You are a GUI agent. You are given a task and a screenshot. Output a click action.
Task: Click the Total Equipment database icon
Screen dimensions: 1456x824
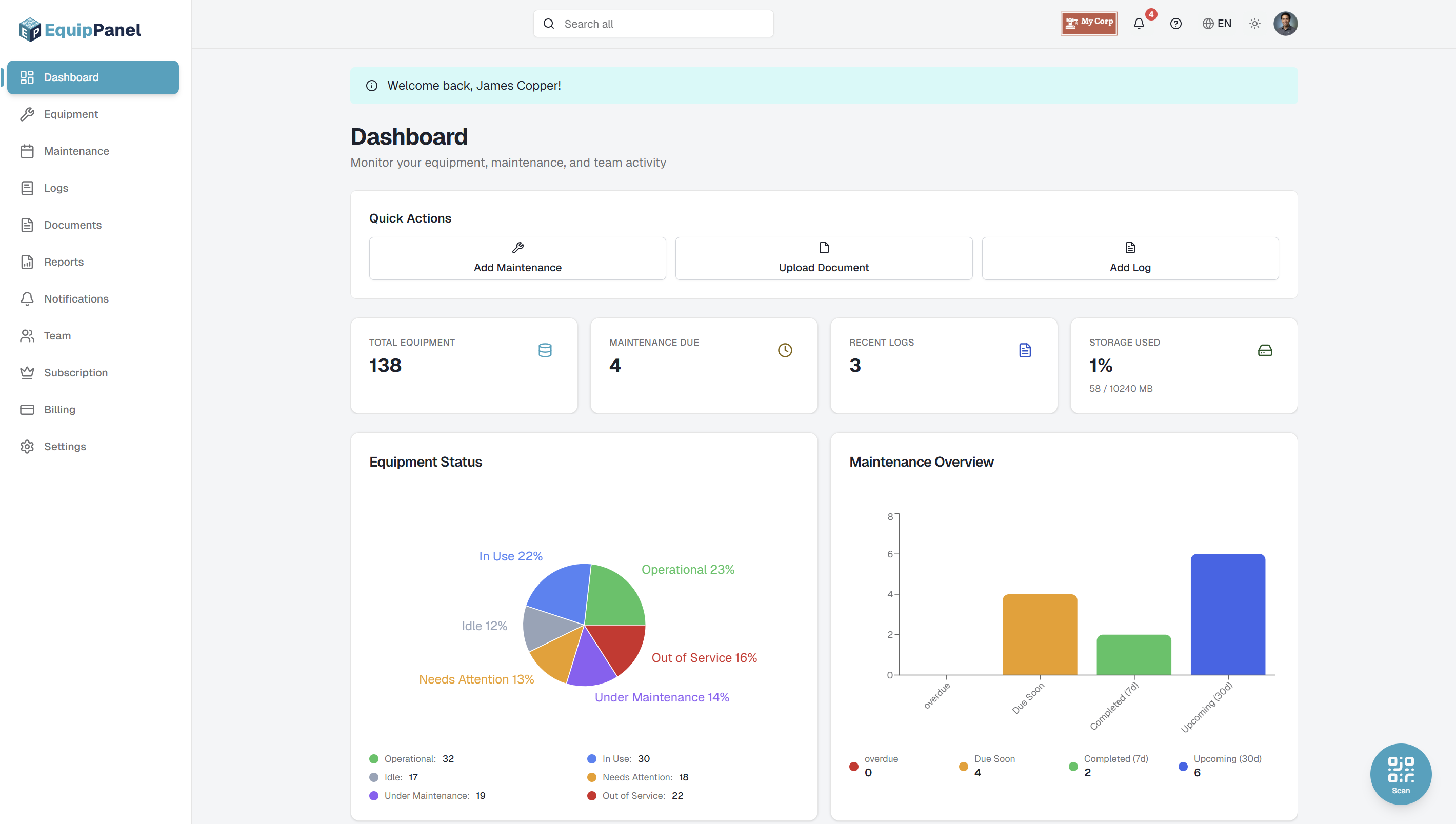544,350
